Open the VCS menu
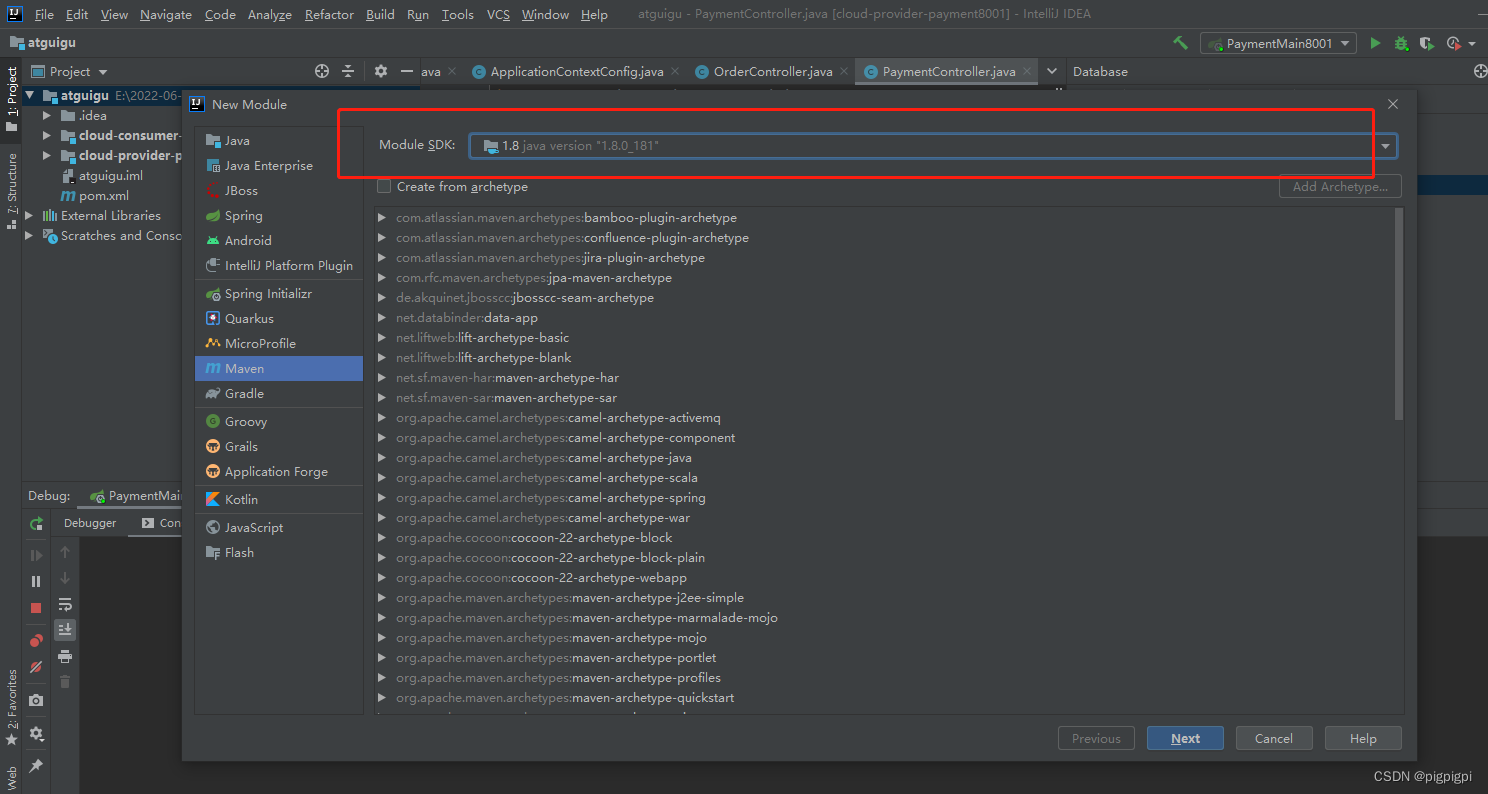Screen dimensions: 1488x794 498,14
